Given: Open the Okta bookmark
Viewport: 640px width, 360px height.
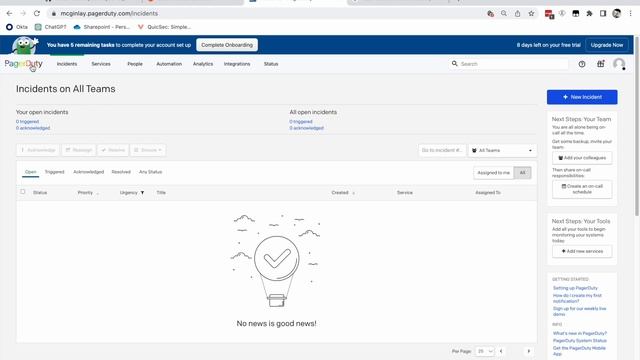Looking at the screenshot, I should click(x=17, y=27).
